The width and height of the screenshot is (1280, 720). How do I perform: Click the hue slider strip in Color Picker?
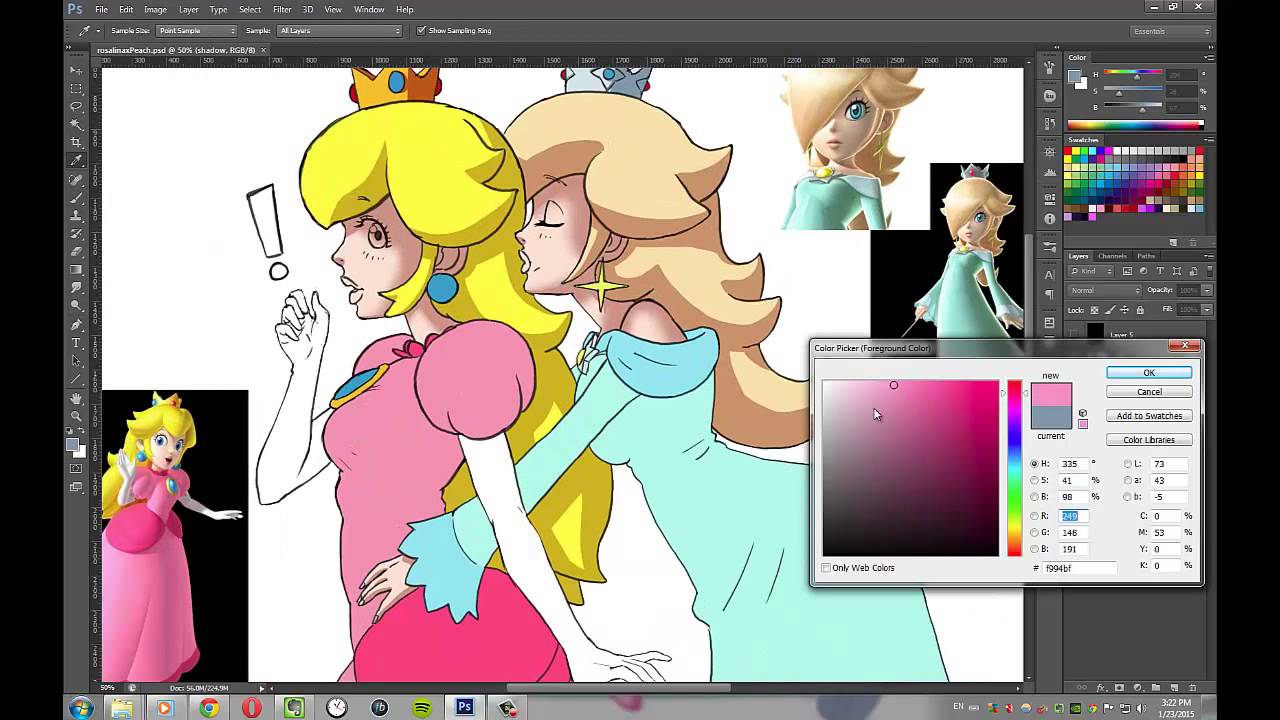pyautogui.click(x=1014, y=468)
